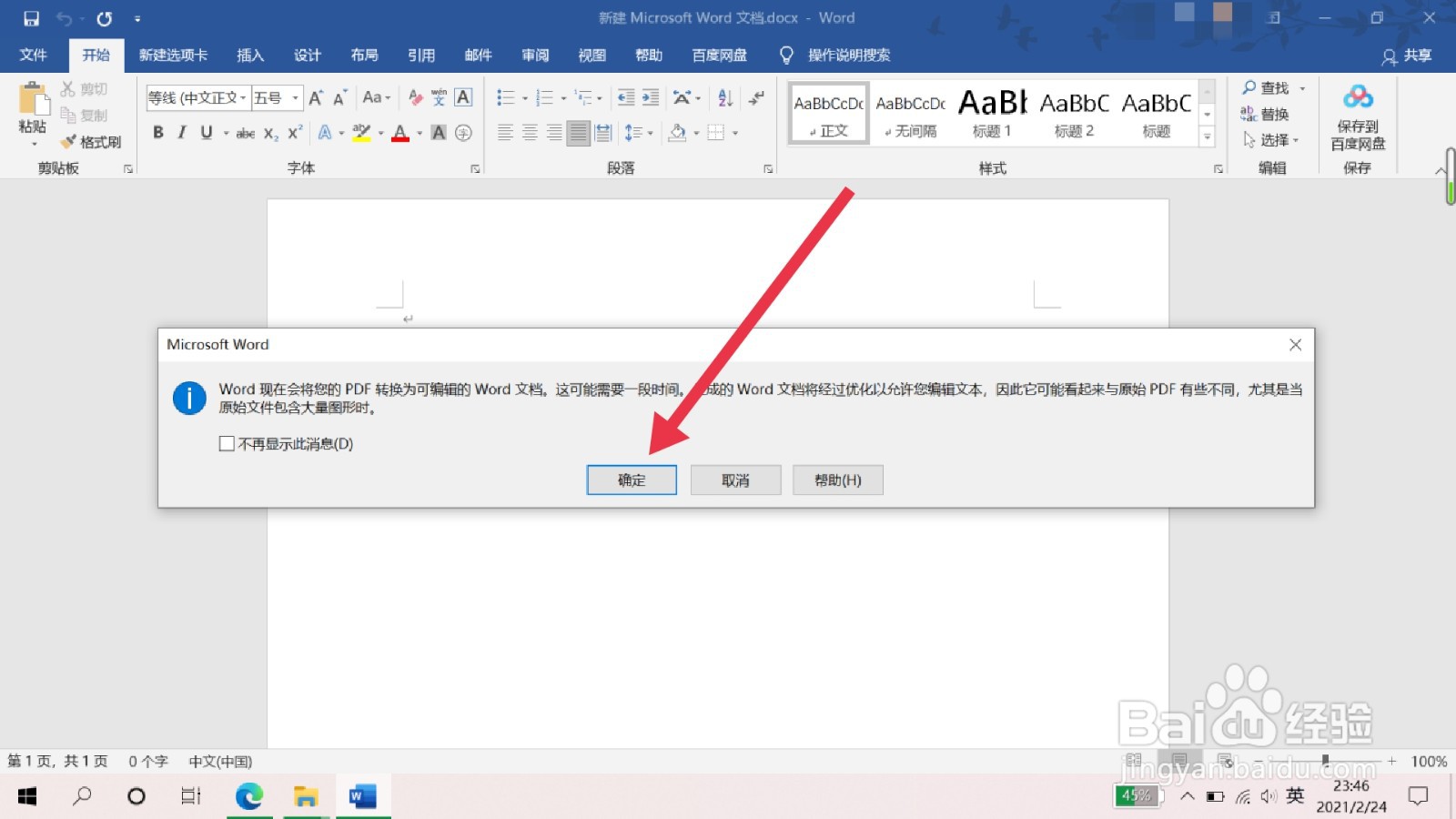The image size is (1456, 819).
Task: Click the Distributed alignment icon
Action: [602, 133]
